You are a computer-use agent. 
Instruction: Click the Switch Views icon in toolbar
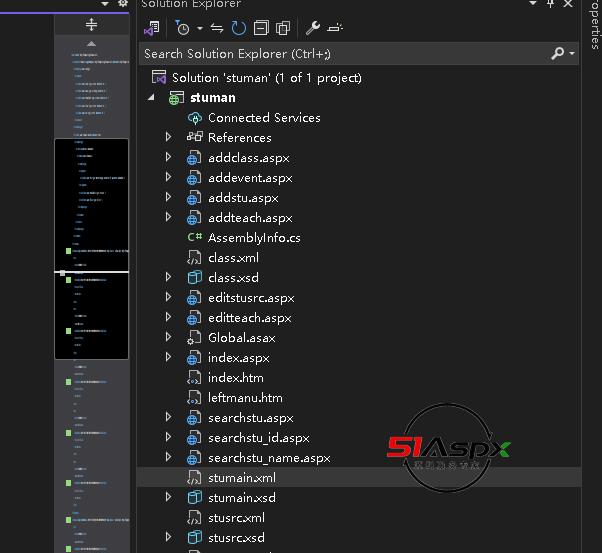click(152, 28)
